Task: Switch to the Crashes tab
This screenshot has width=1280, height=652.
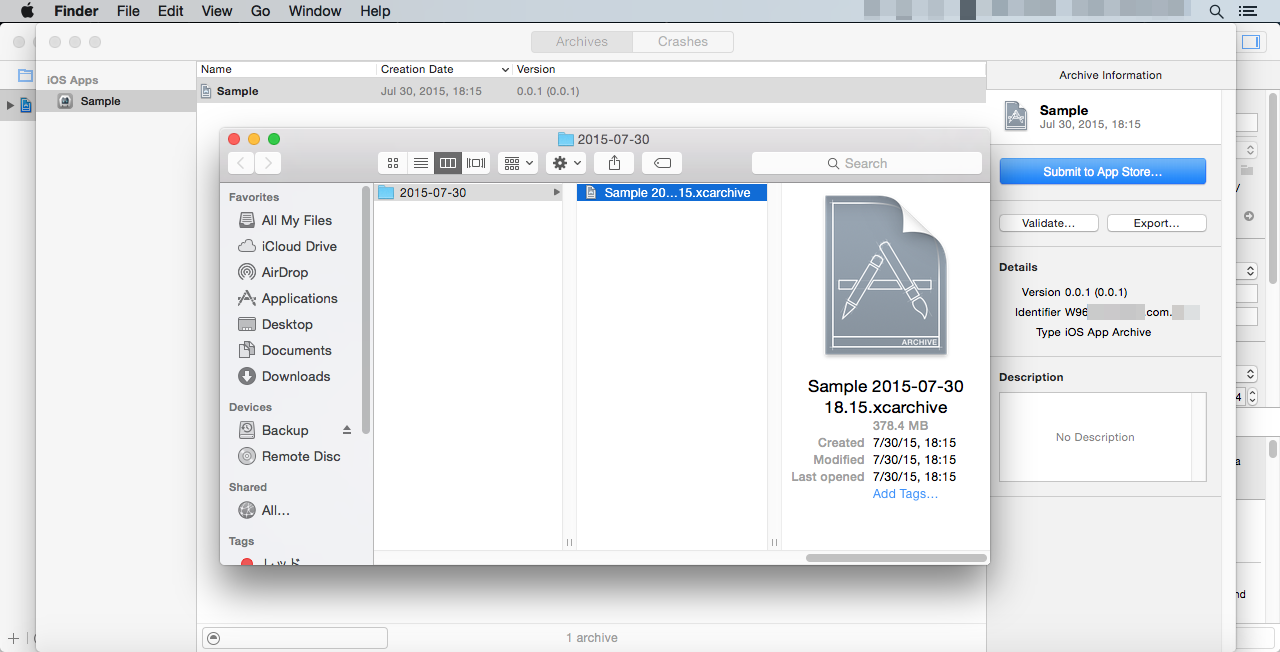Action: [683, 42]
